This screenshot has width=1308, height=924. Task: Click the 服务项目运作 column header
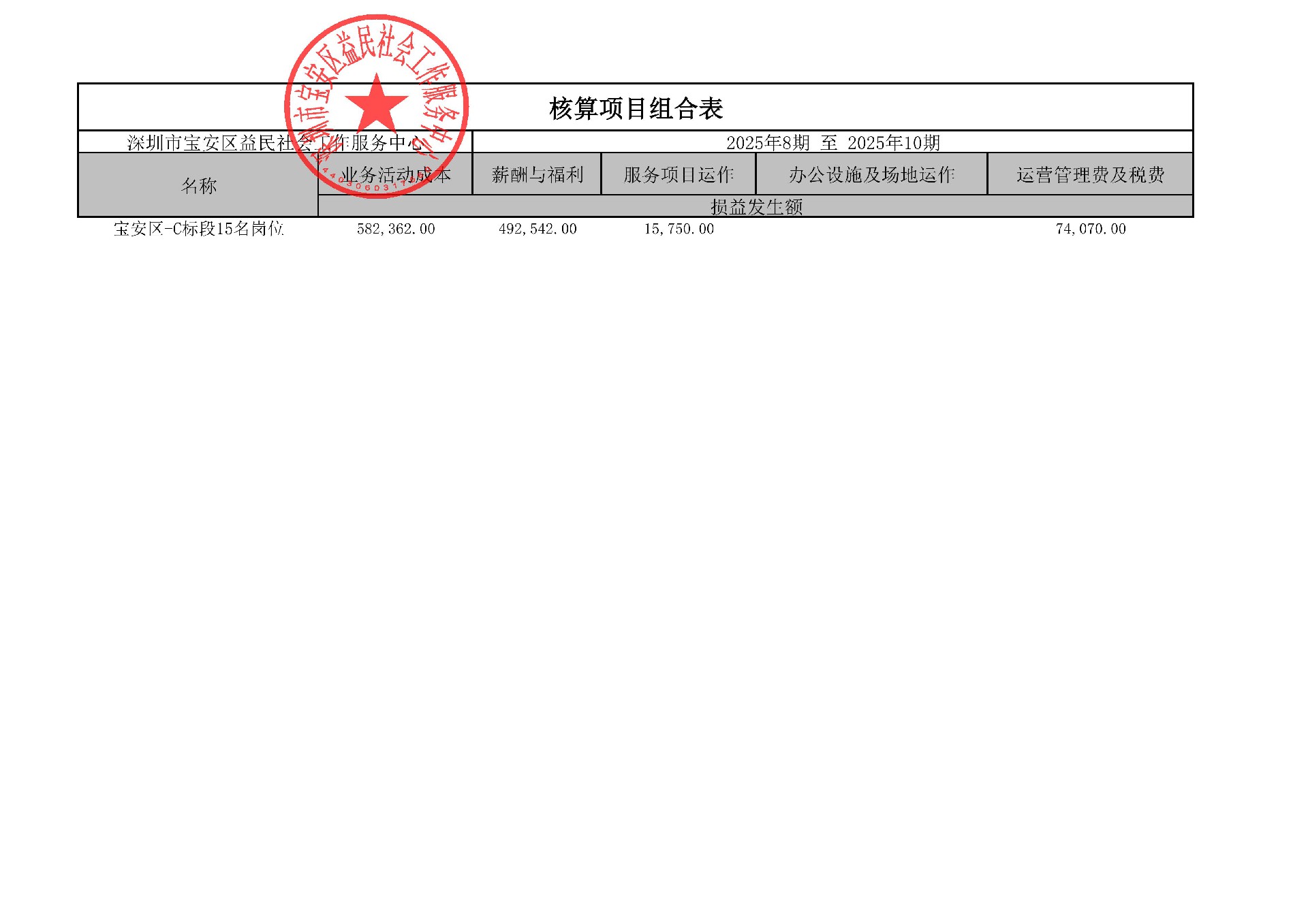coord(679,174)
